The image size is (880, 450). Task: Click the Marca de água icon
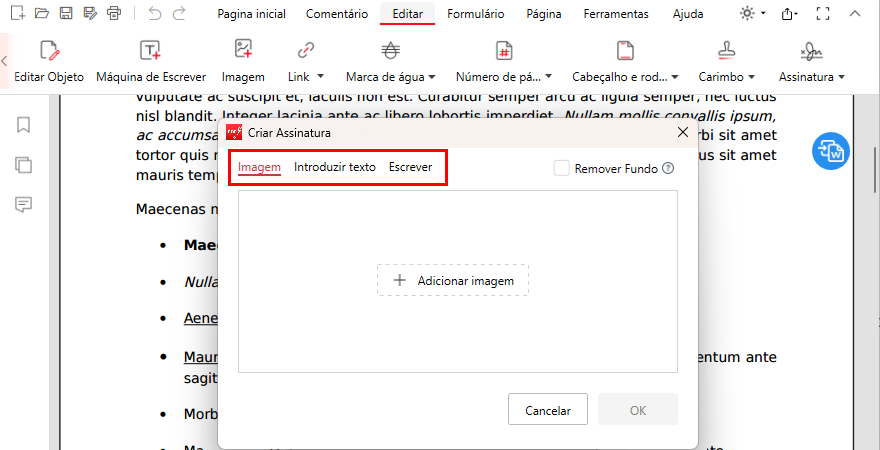[391, 50]
